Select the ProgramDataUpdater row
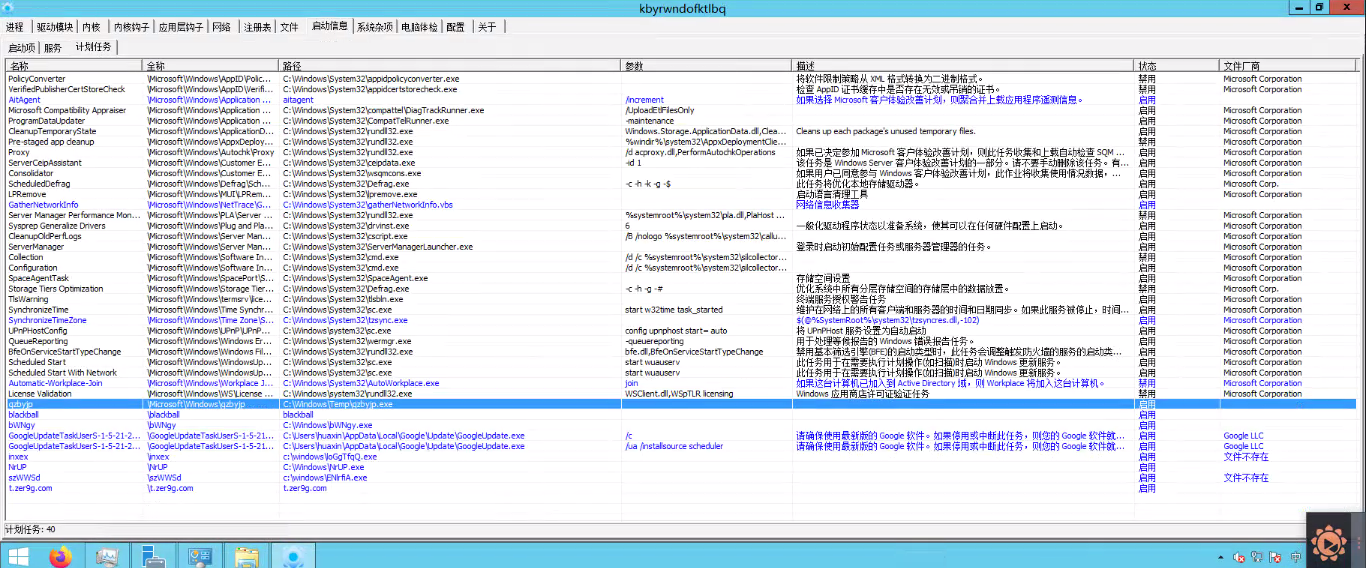The height and width of the screenshot is (568, 1366). [680, 121]
